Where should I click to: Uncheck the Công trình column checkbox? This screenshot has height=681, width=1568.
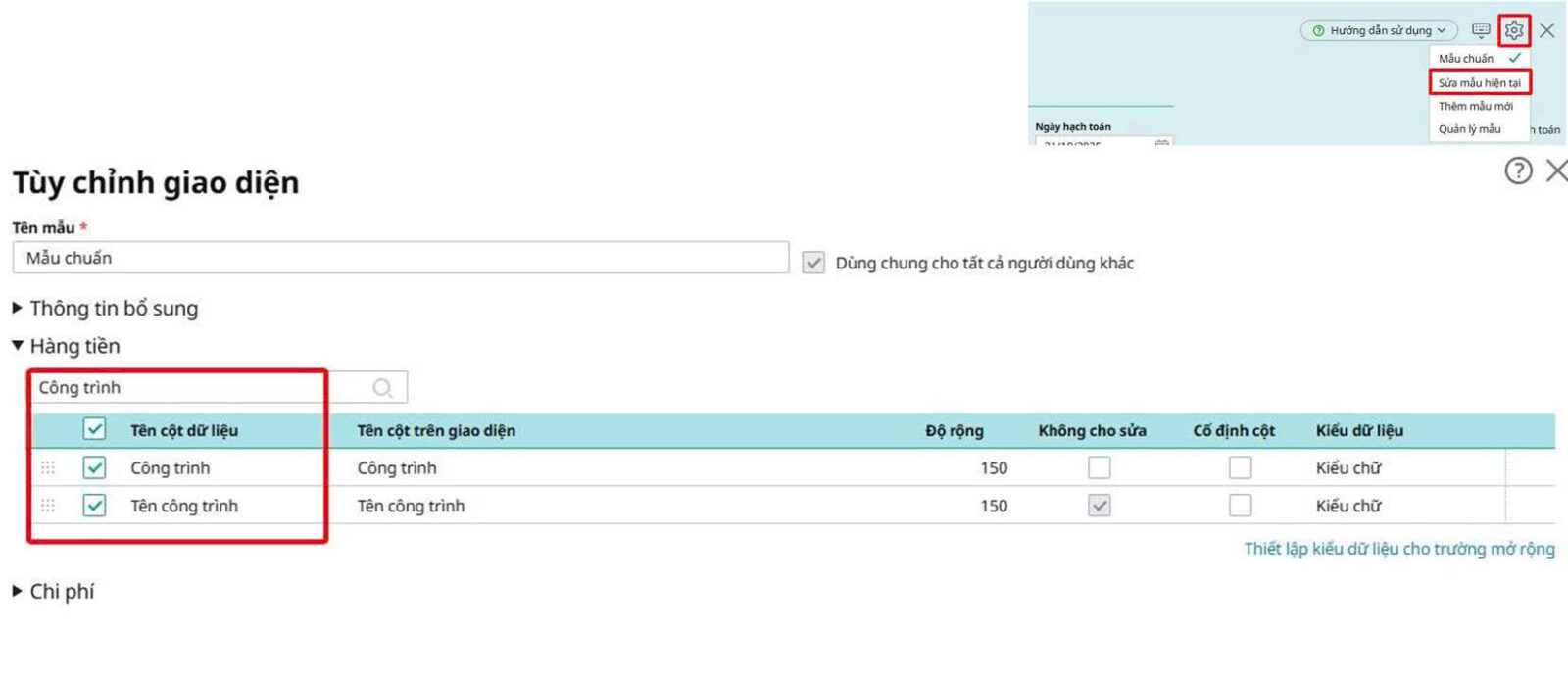(x=94, y=468)
